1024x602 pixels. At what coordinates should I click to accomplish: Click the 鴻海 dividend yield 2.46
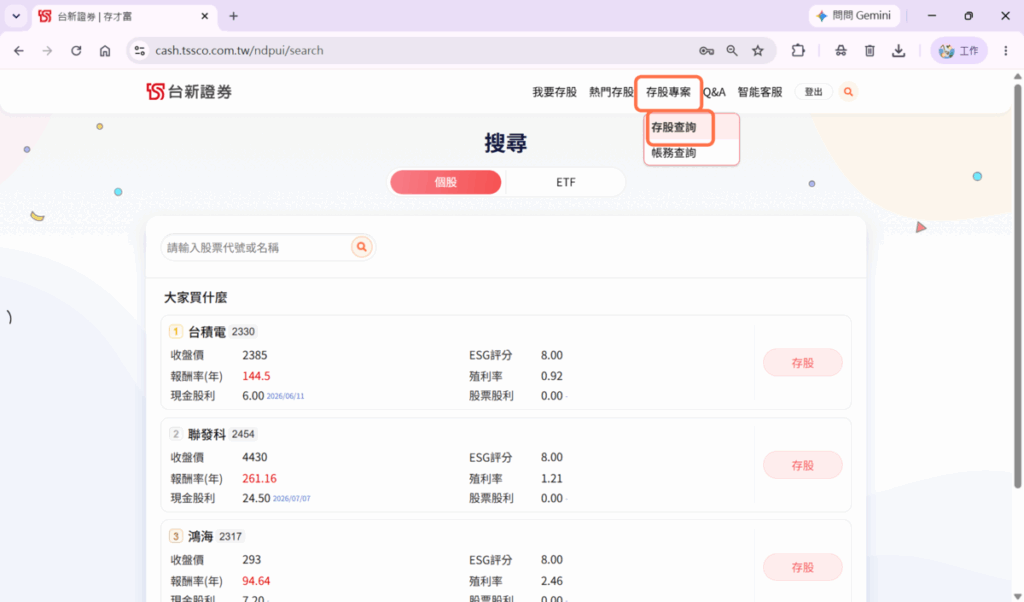[552, 581]
